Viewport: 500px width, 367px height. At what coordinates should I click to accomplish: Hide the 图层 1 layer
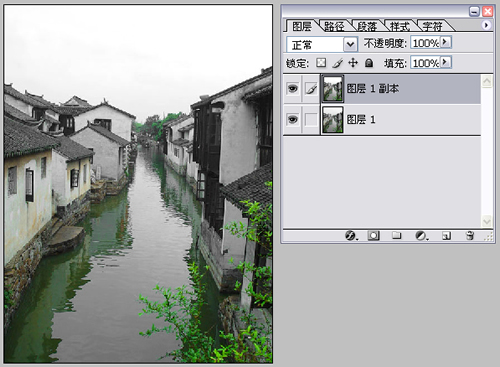[x=292, y=119]
